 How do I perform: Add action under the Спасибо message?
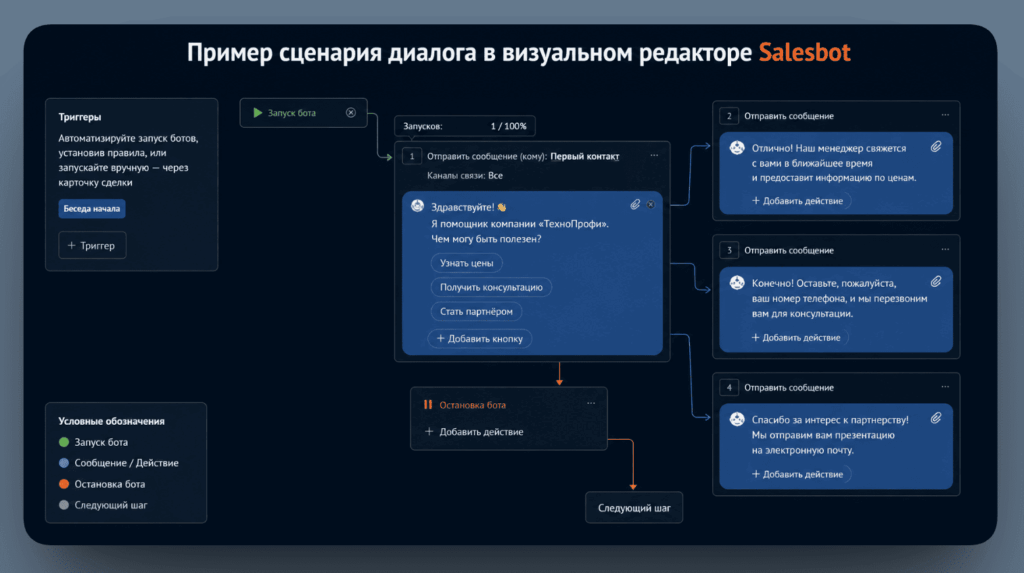point(797,474)
